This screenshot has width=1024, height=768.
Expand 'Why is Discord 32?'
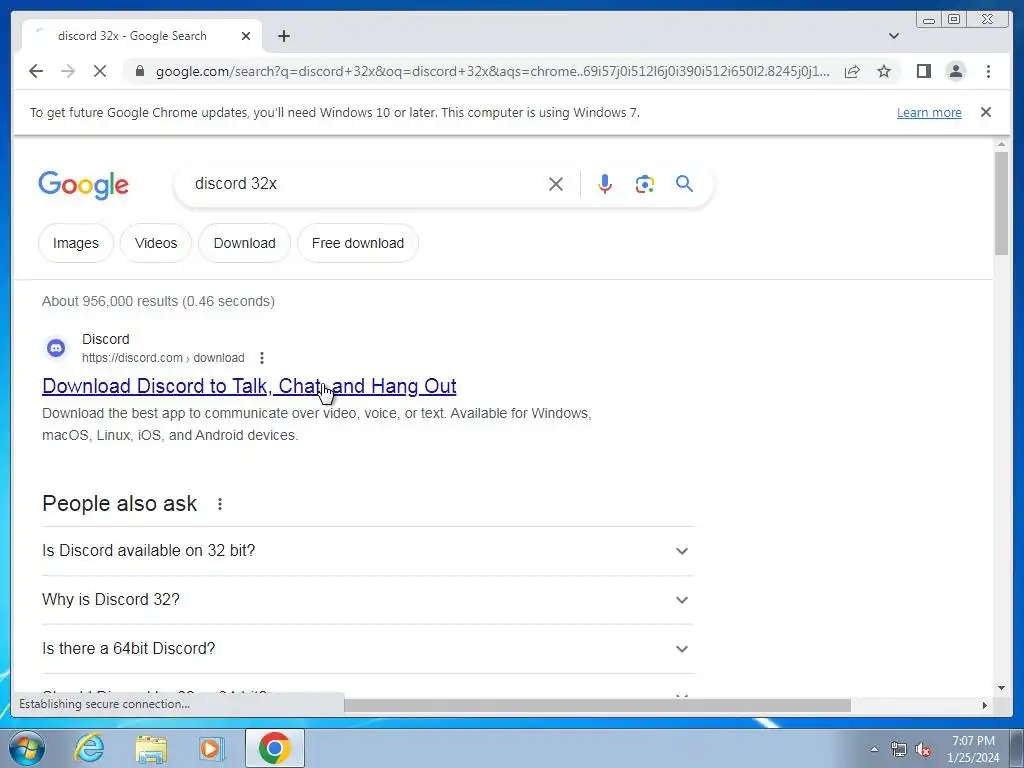pyautogui.click(x=368, y=600)
